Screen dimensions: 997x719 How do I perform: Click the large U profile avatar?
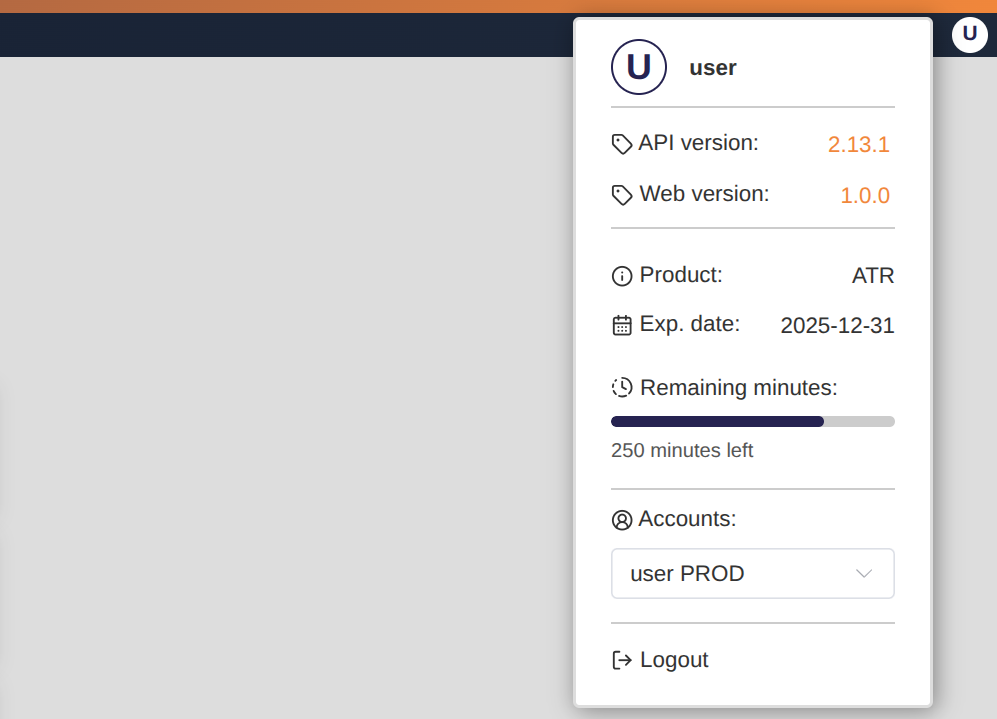tap(638, 67)
